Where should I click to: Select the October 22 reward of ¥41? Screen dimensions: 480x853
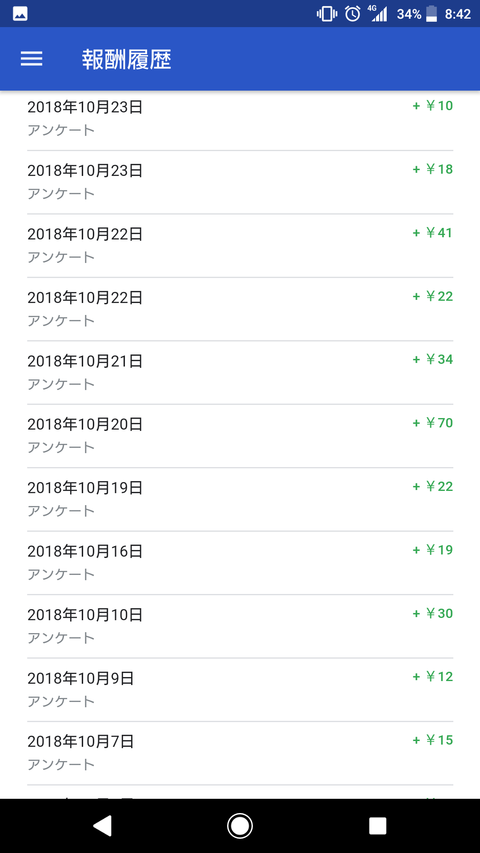240,246
